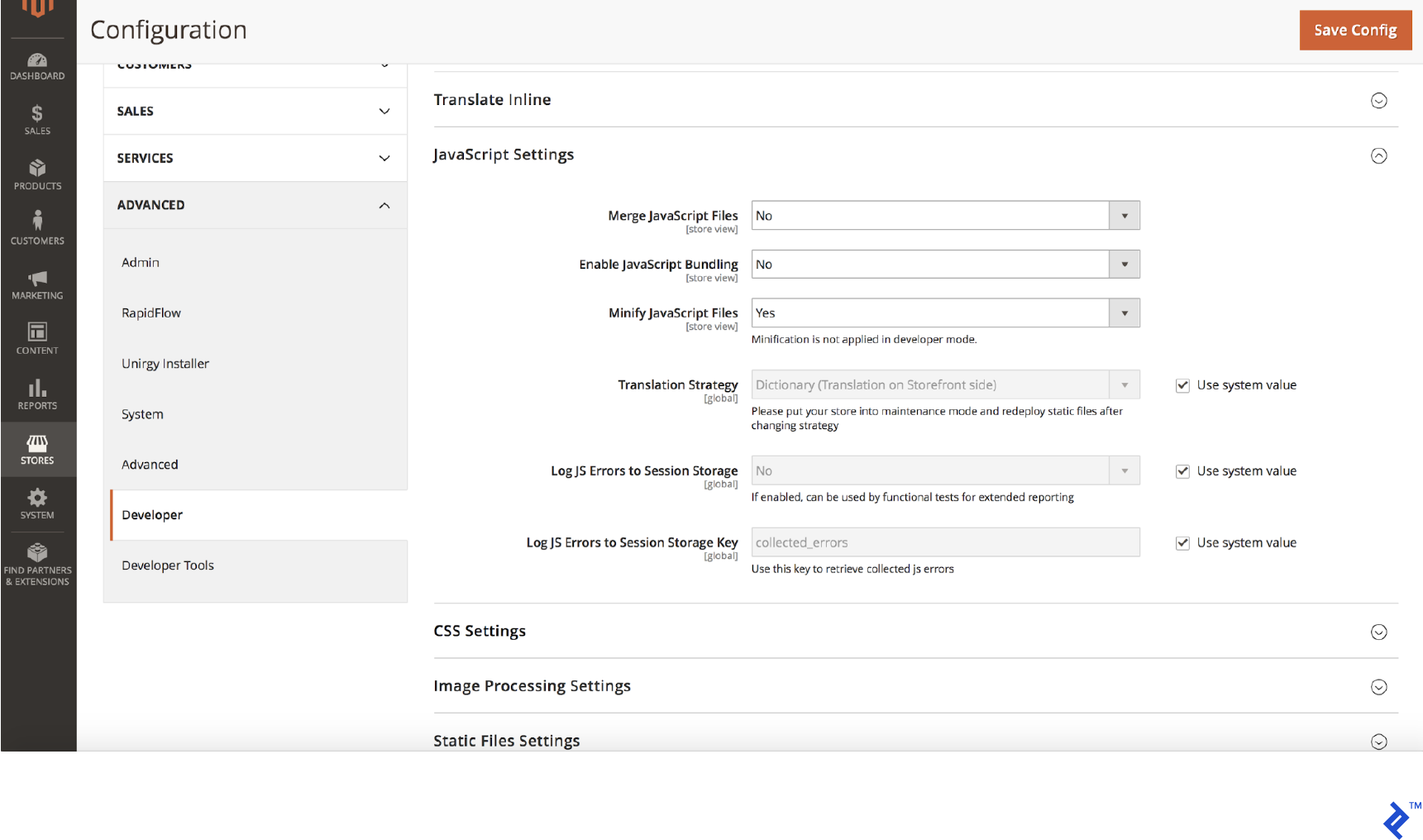
Task: Open the Marketing sidebar icon
Action: coord(37,284)
